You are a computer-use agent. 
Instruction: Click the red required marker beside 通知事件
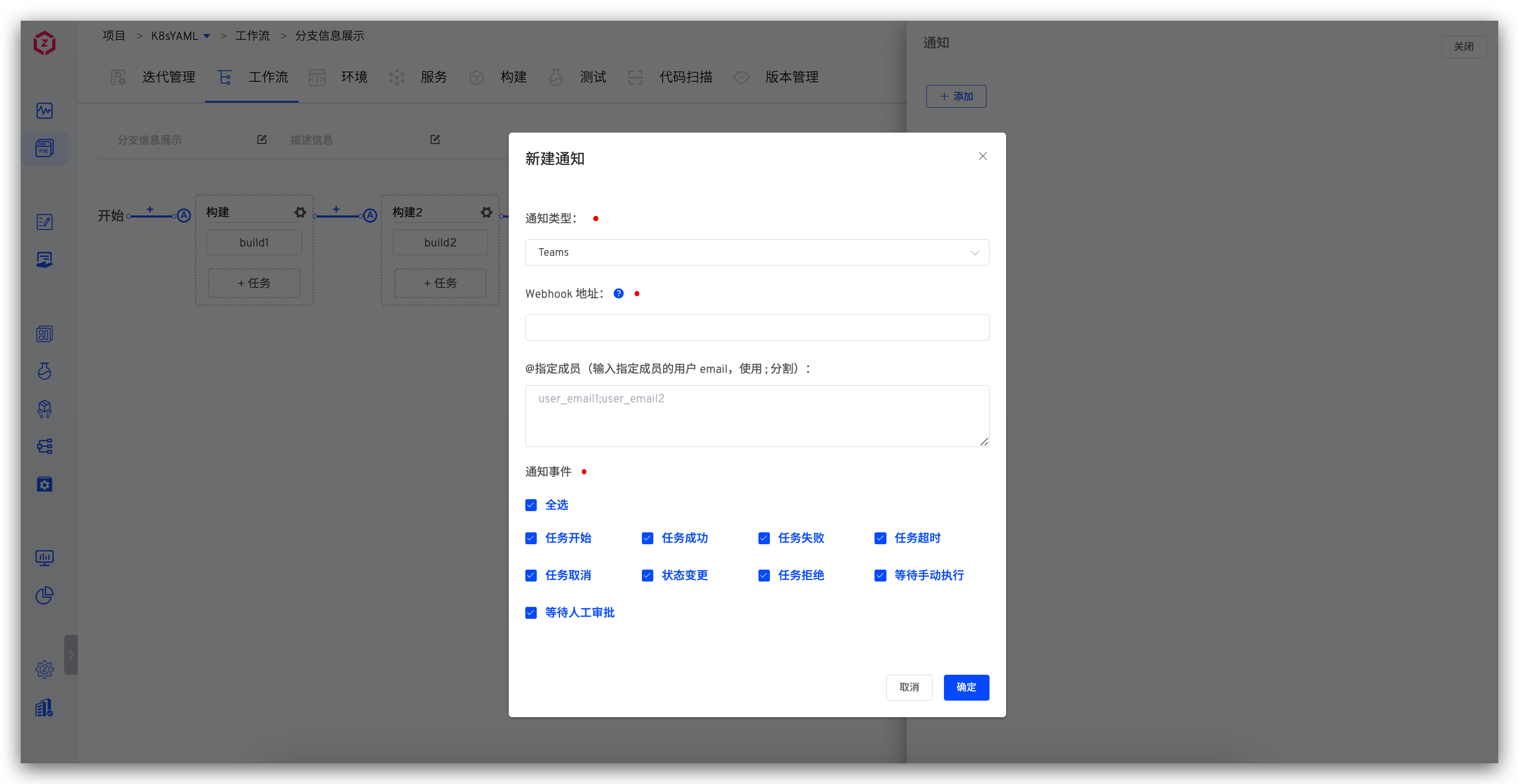pyautogui.click(x=584, y=472)
